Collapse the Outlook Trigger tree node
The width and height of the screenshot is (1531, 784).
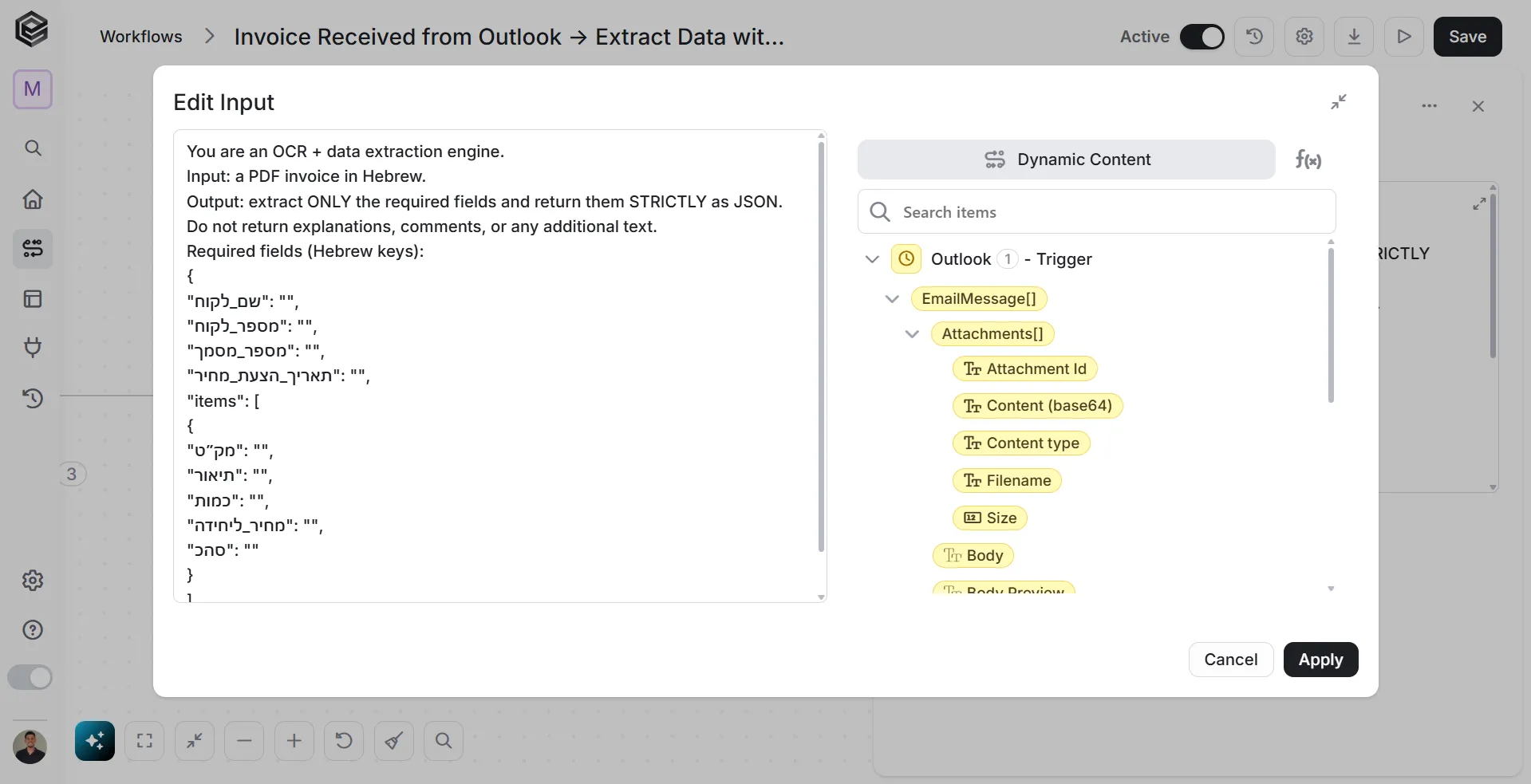[x=872, y=259]
